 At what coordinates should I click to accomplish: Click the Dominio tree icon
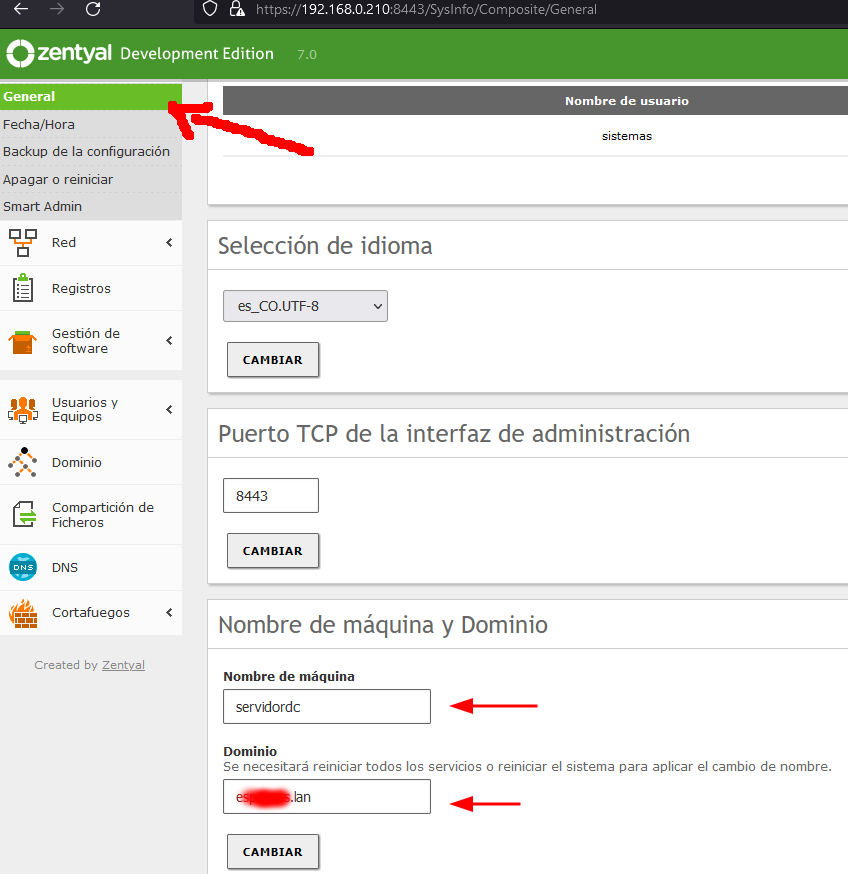point(23,462)
